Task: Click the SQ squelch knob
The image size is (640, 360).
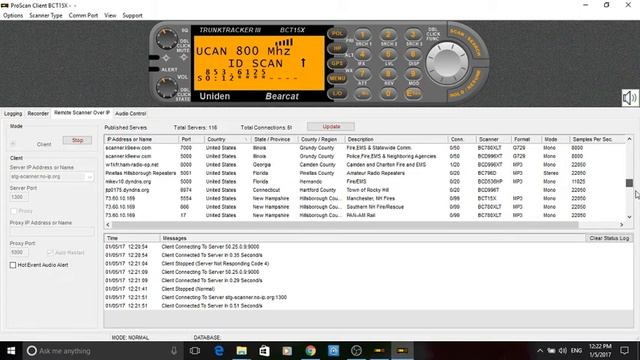Action: tap(167, 38)
